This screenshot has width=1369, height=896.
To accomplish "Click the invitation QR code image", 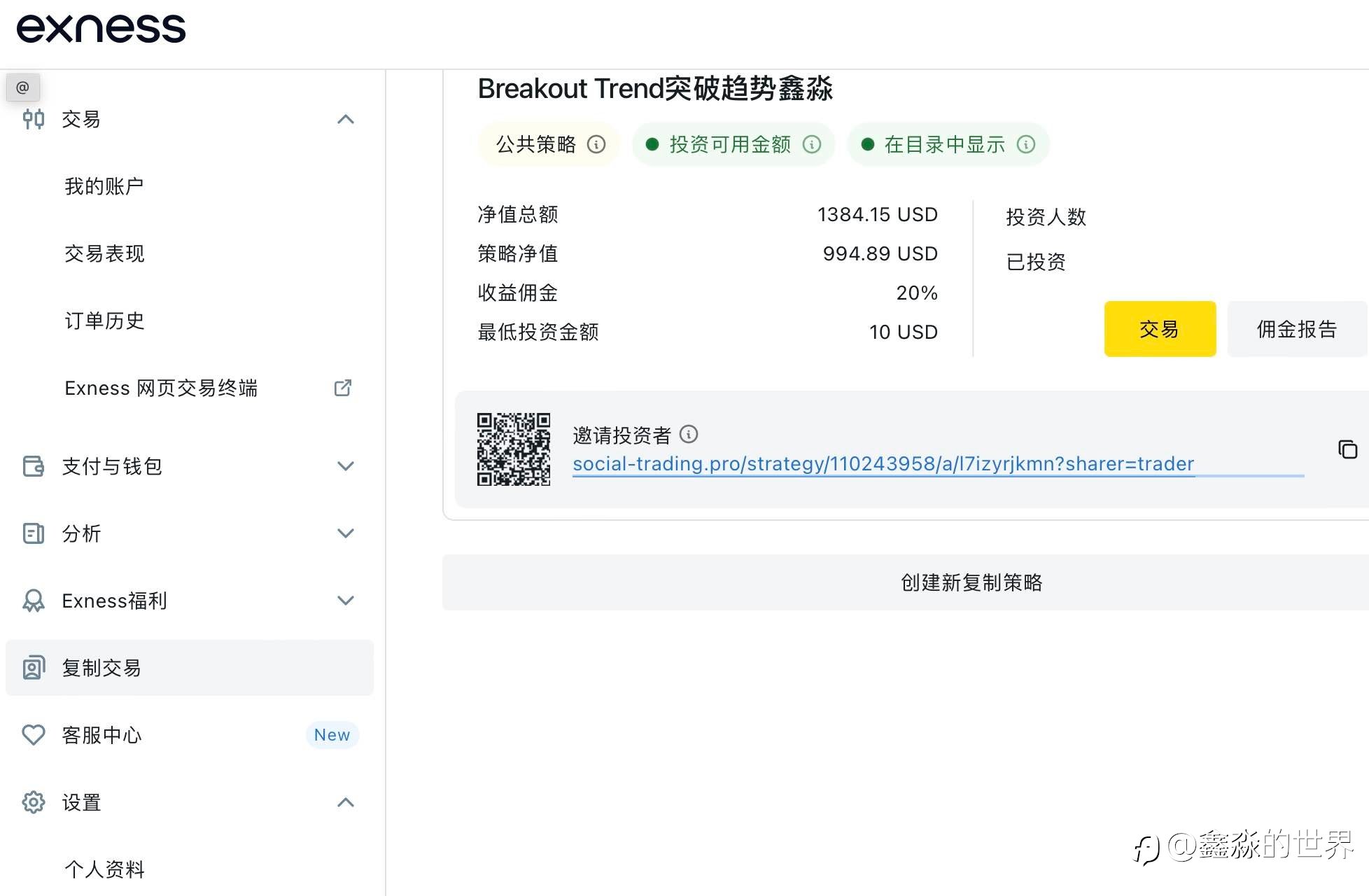I will tap(514, 449).
